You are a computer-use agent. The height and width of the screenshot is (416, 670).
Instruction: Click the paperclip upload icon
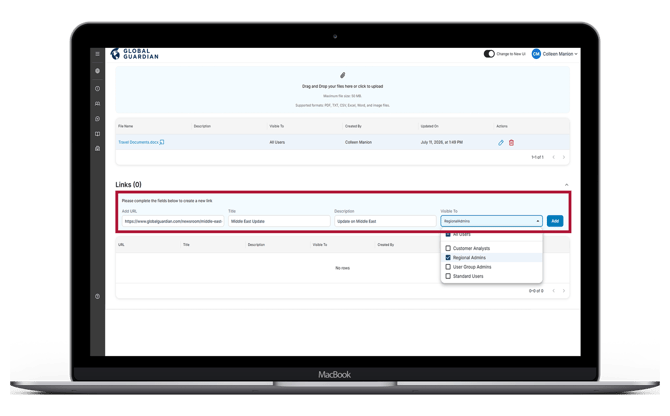(342, 75)
